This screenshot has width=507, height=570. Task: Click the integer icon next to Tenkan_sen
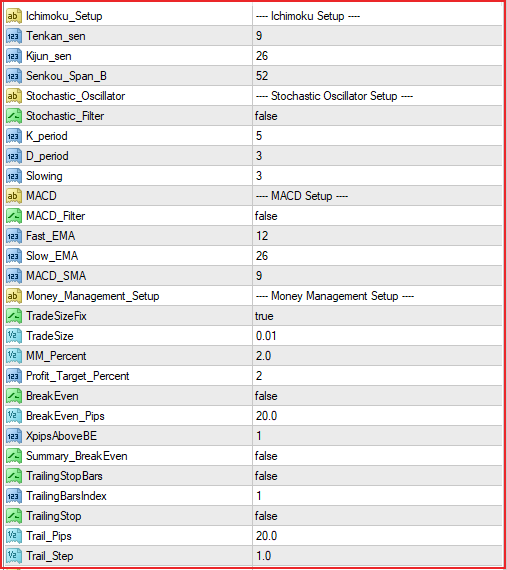point(14,36)
